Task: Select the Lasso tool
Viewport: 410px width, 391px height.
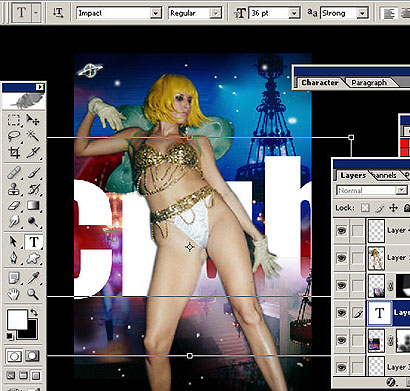Action: point(14,136)
